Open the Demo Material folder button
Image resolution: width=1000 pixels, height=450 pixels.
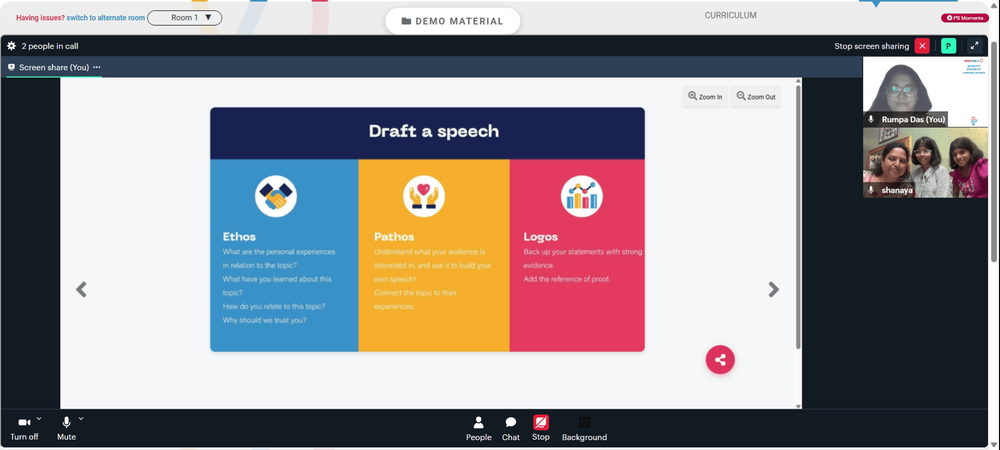tap(452, 21)
